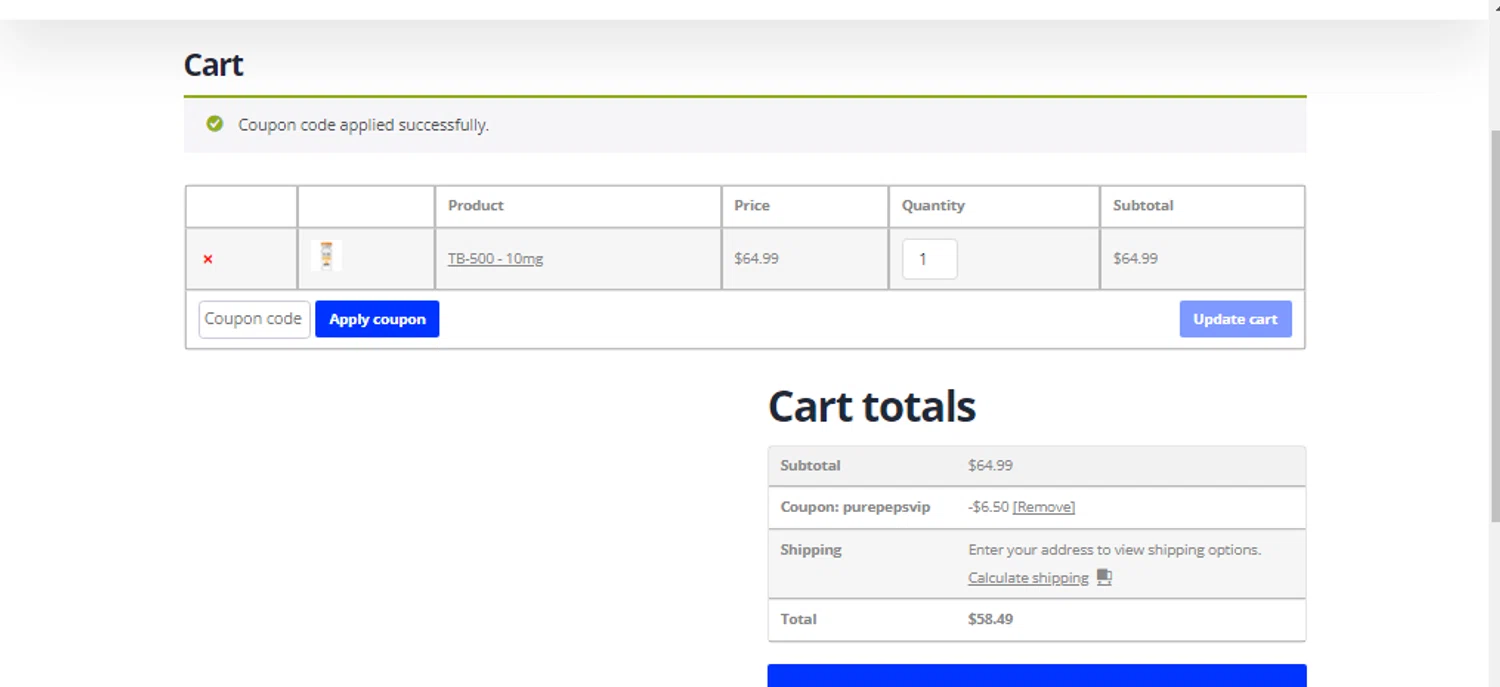1500x687 pixels.
Task: Click the Price column header
Action: point(805,206)
